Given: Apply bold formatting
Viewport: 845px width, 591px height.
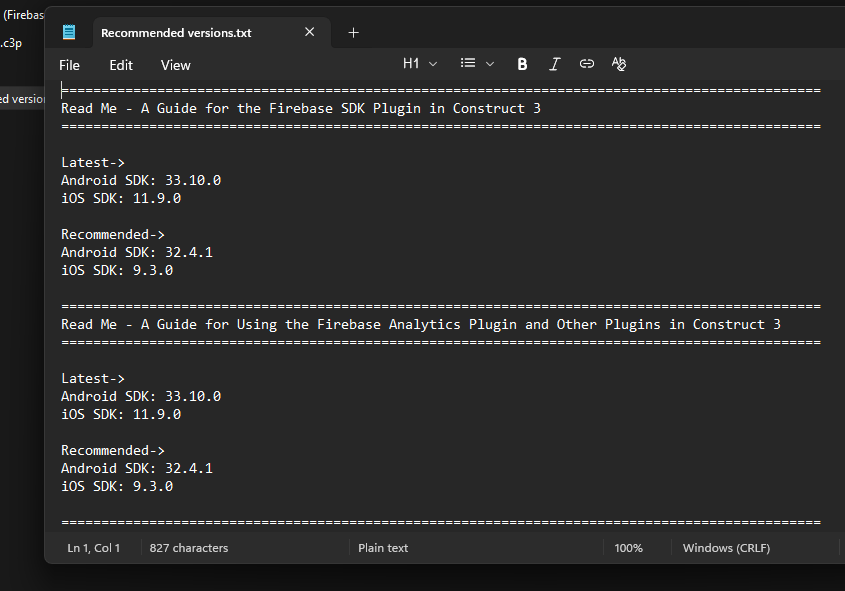Looking at the screenshot, I should point(522,64).
